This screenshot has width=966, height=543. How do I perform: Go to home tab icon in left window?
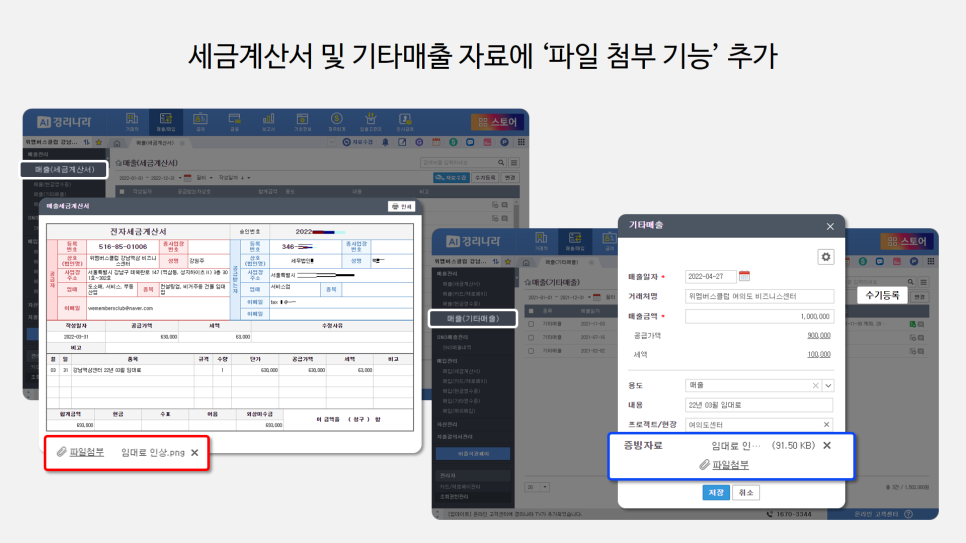[x=116, y=143]
